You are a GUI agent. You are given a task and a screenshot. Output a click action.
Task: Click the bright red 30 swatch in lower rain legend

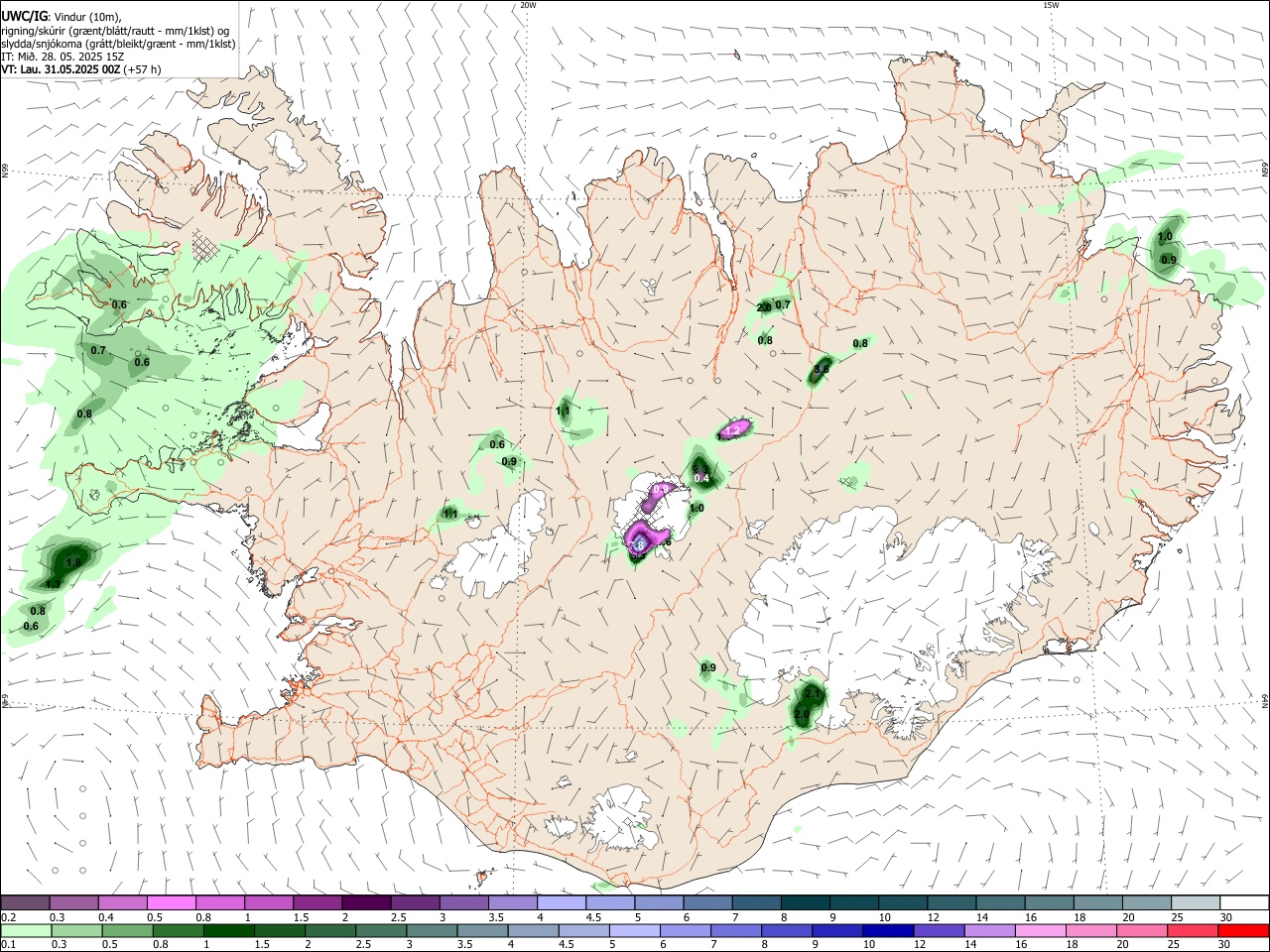1243,931
